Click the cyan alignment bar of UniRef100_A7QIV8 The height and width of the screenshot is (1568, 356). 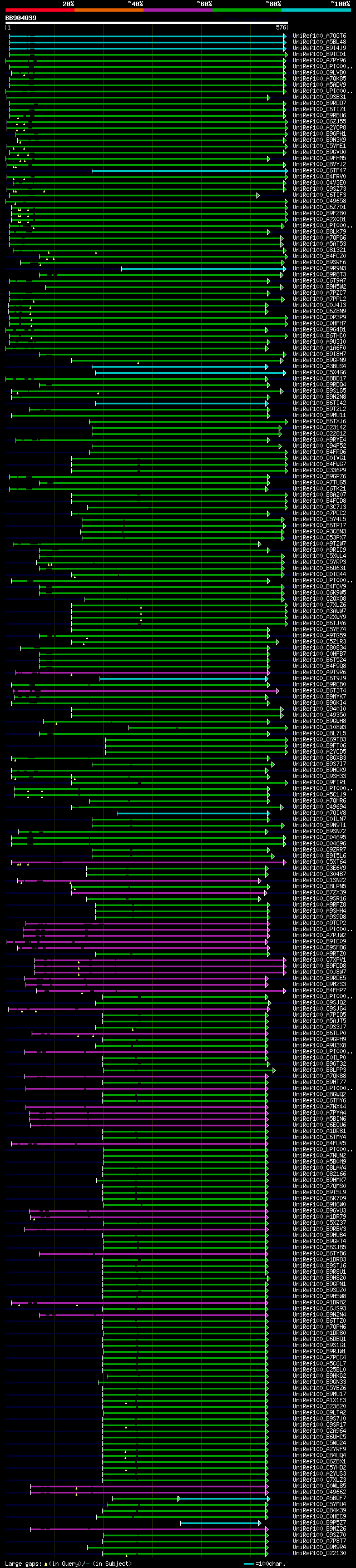click(x=193, y=814)
